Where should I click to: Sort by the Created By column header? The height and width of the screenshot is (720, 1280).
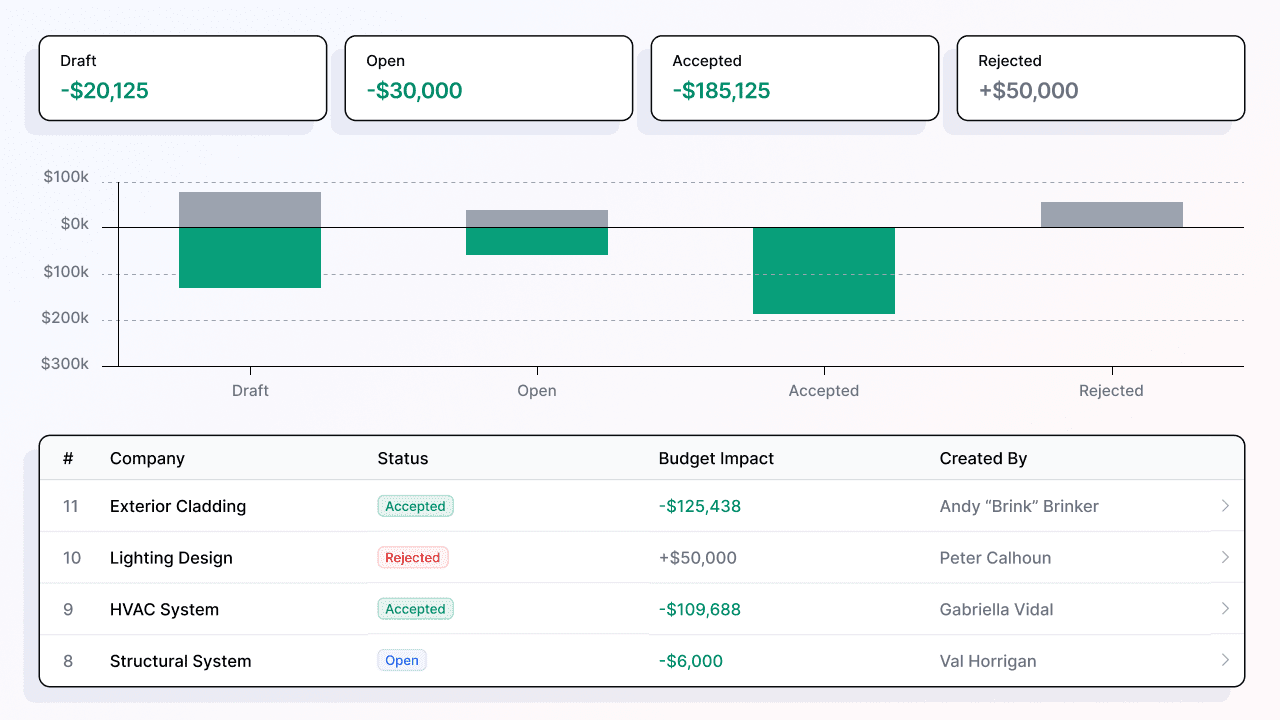pyautogui.click(x=983, y=459)
